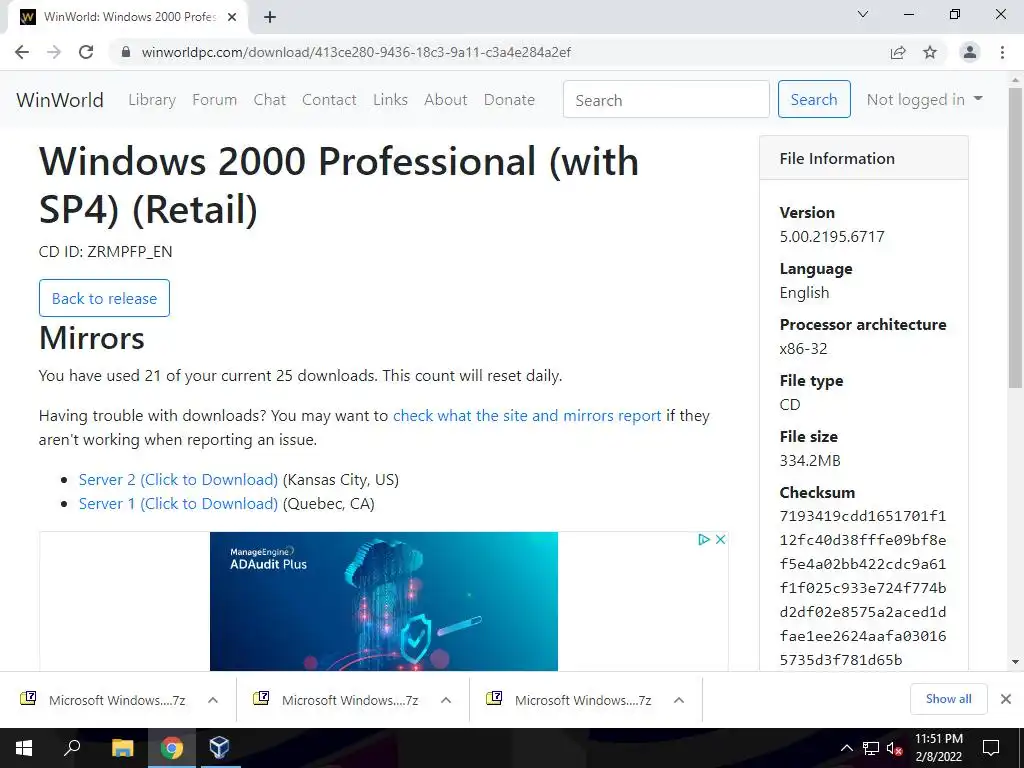Click scrollbar down arrow
The image size is (1024, 768).
point(1016,662)
